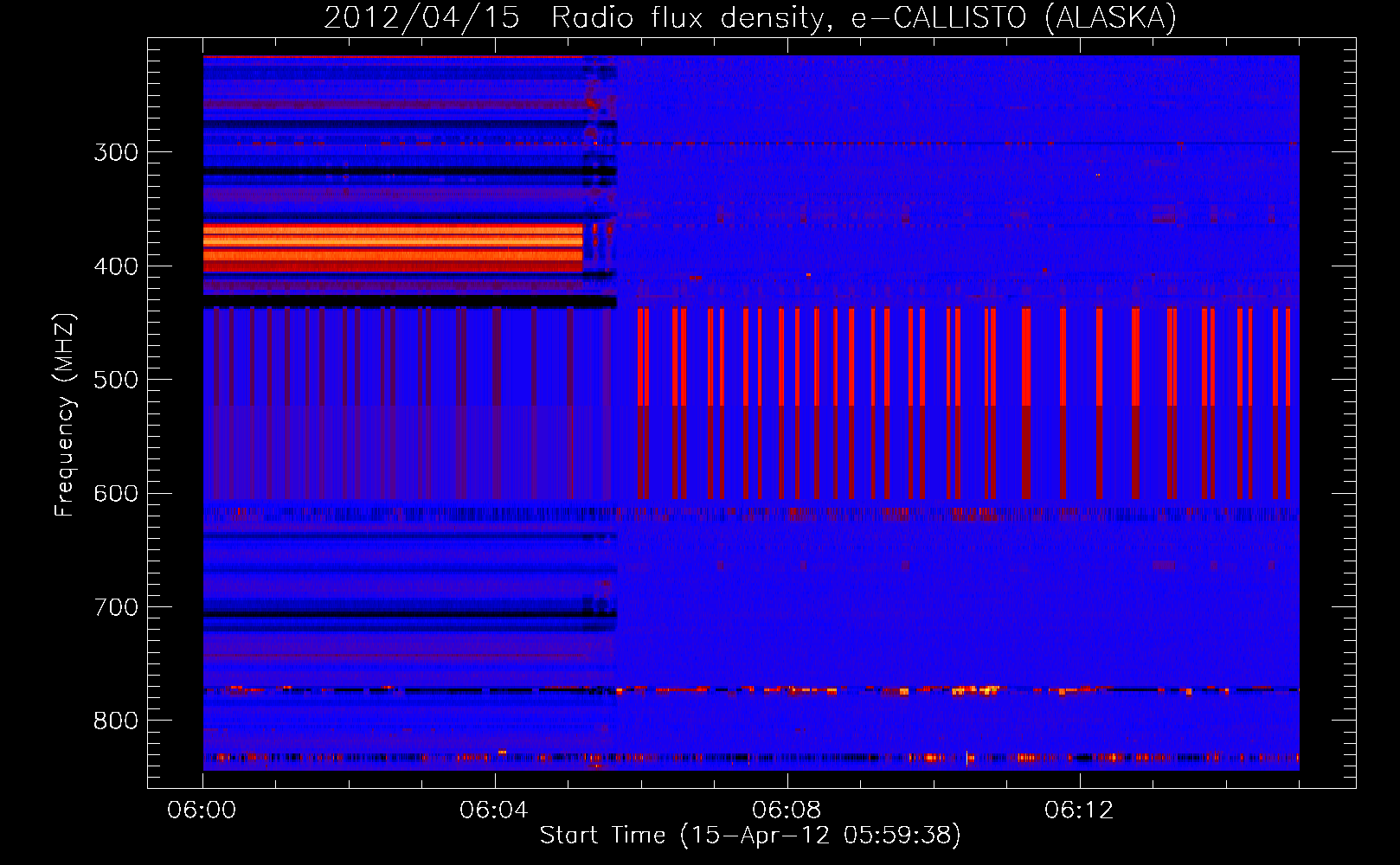This screenshot has width=1400, height=865.
Task: Click the 06:00 time axis label
Action: click(202, 811)
